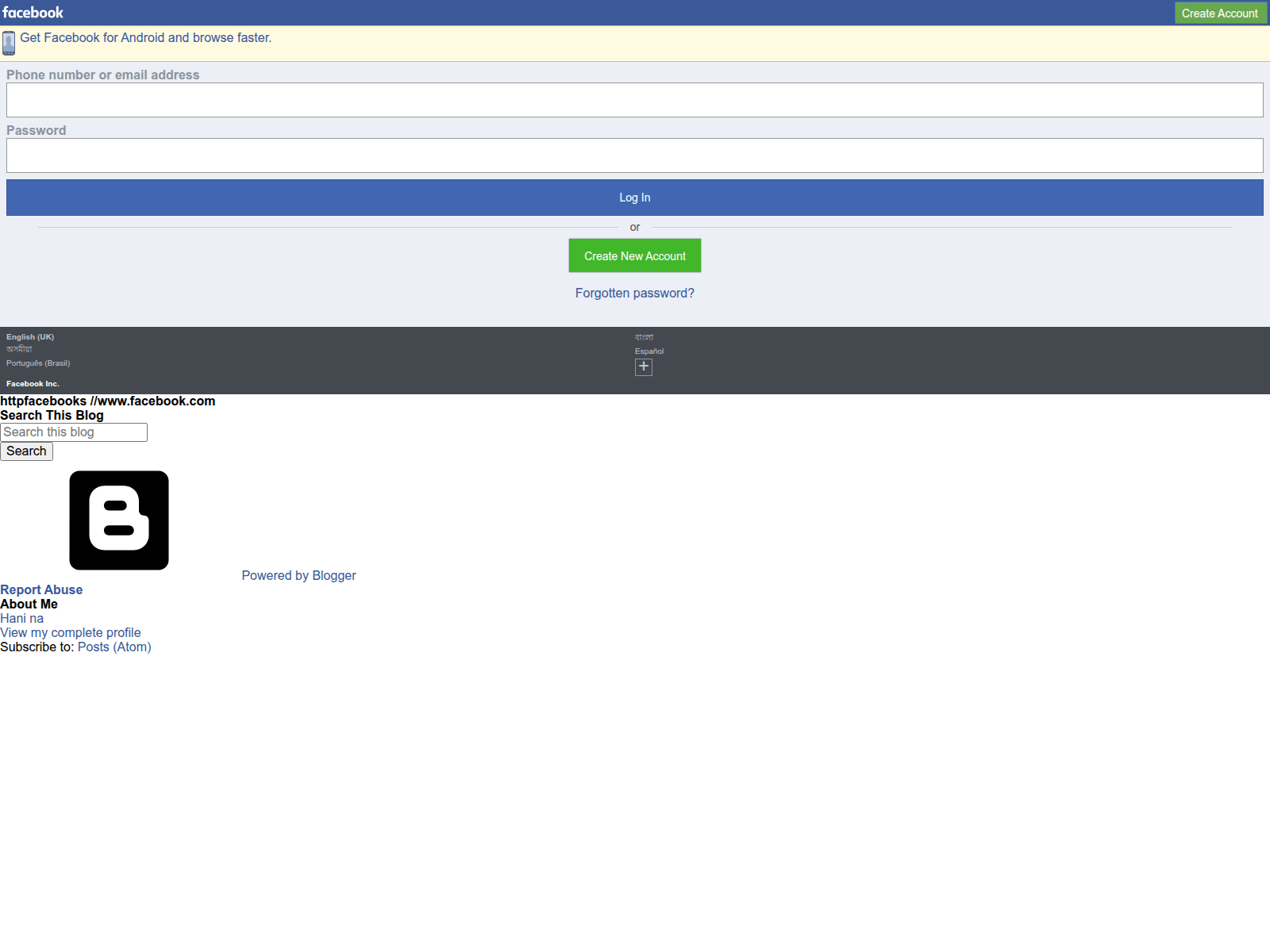Select the Bengali language link
1270x952 pixels.
point(644,337)
